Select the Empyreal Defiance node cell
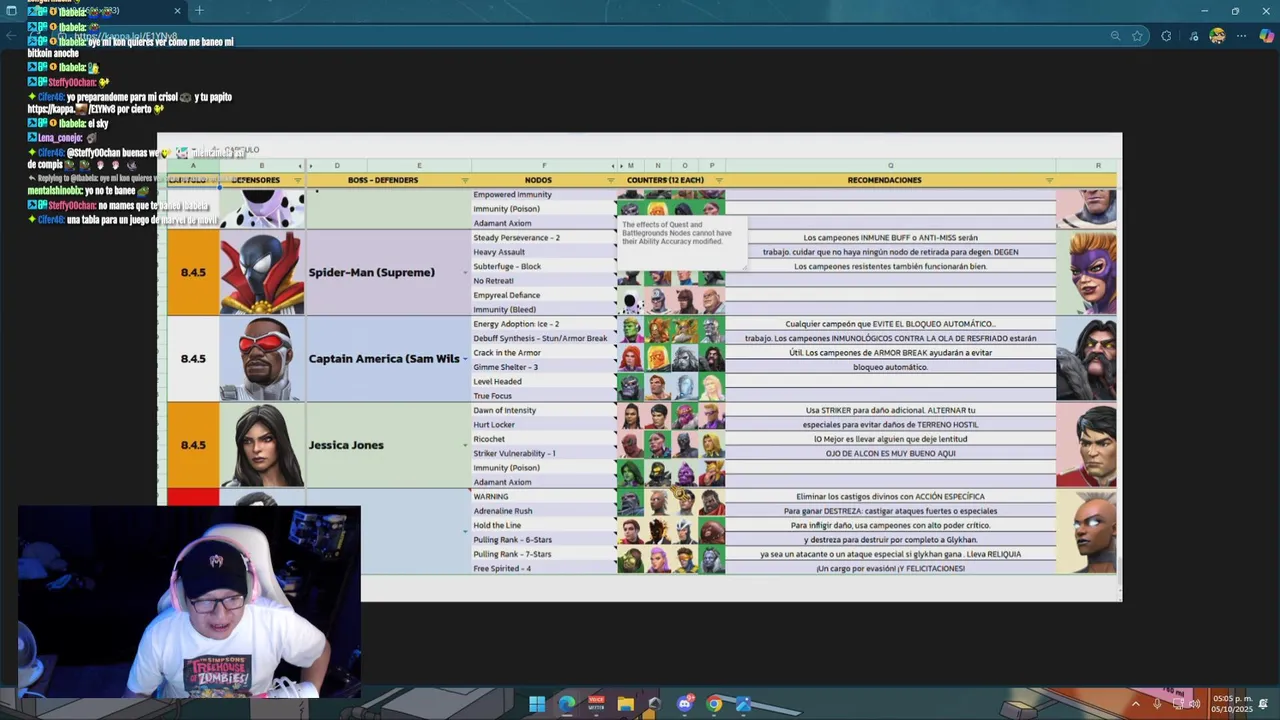The width and height of the screenshot is (1280, 720). point(544,295)
